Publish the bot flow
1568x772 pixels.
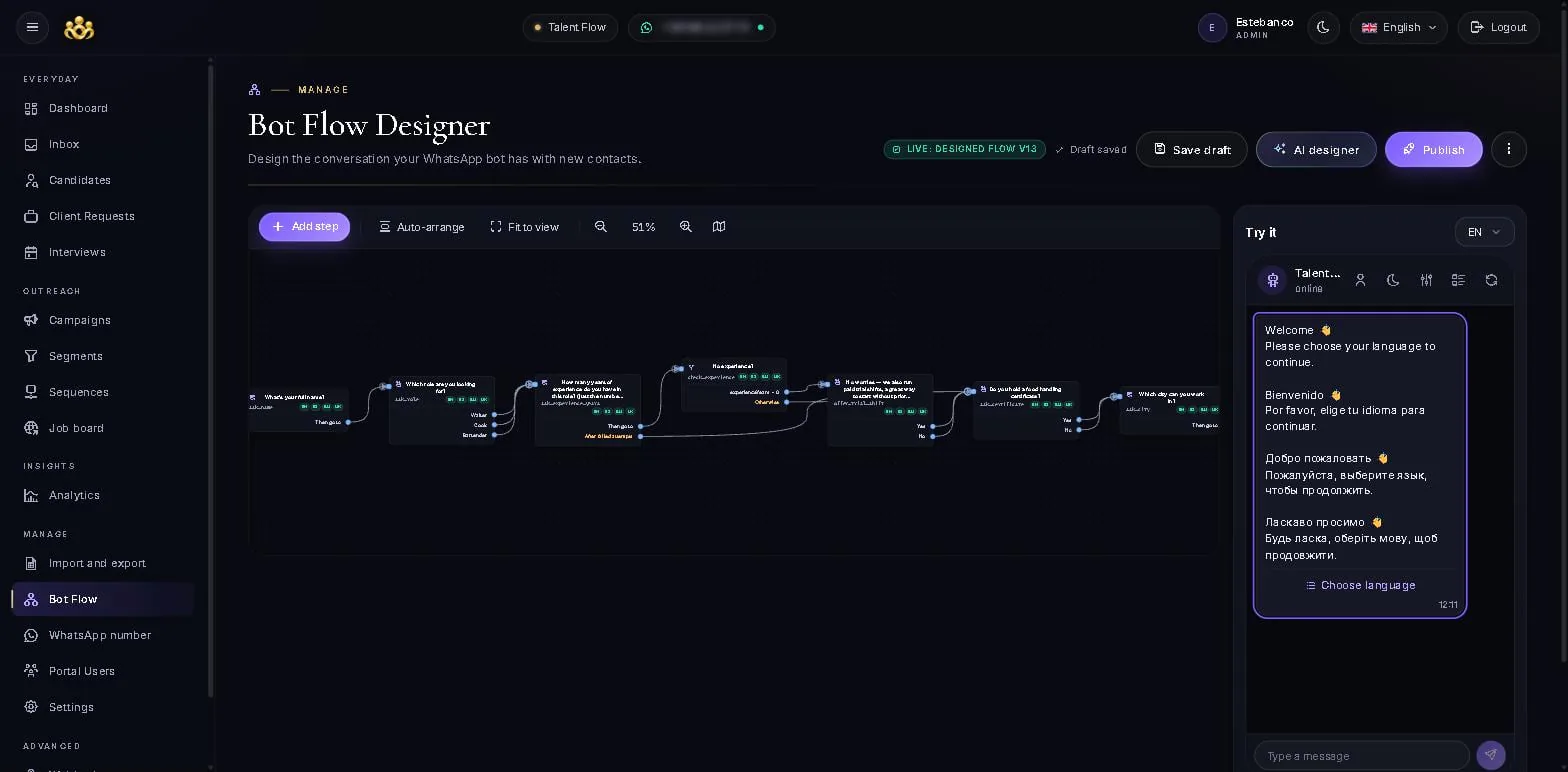pyautogui.click(x=1433, y=149)
